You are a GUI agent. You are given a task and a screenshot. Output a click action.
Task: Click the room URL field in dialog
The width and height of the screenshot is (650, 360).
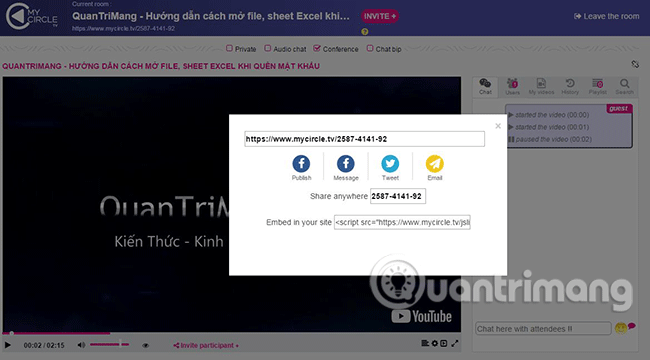coord(364,139)
